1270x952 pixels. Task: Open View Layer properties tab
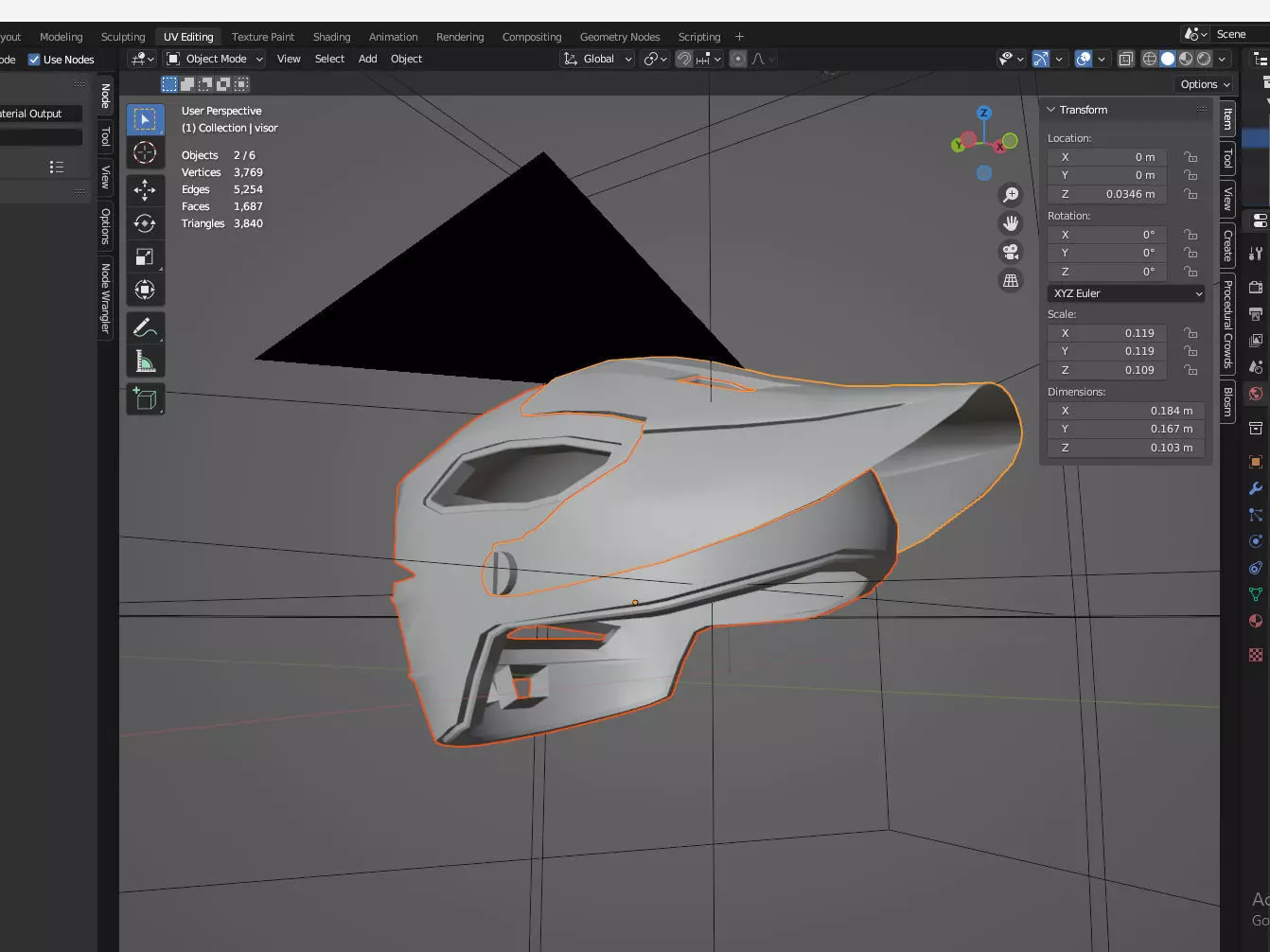(x=1256, y=341)
